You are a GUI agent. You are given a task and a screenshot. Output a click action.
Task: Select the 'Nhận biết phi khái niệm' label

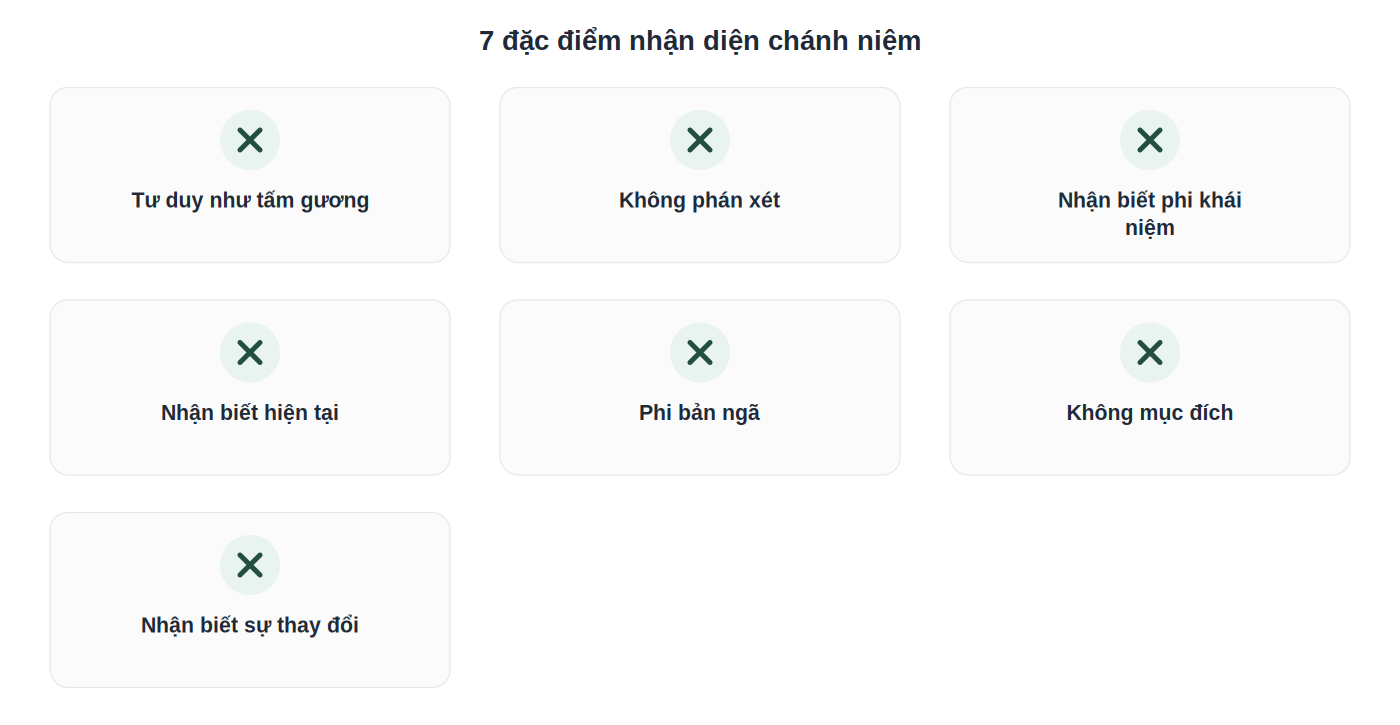1150,214
